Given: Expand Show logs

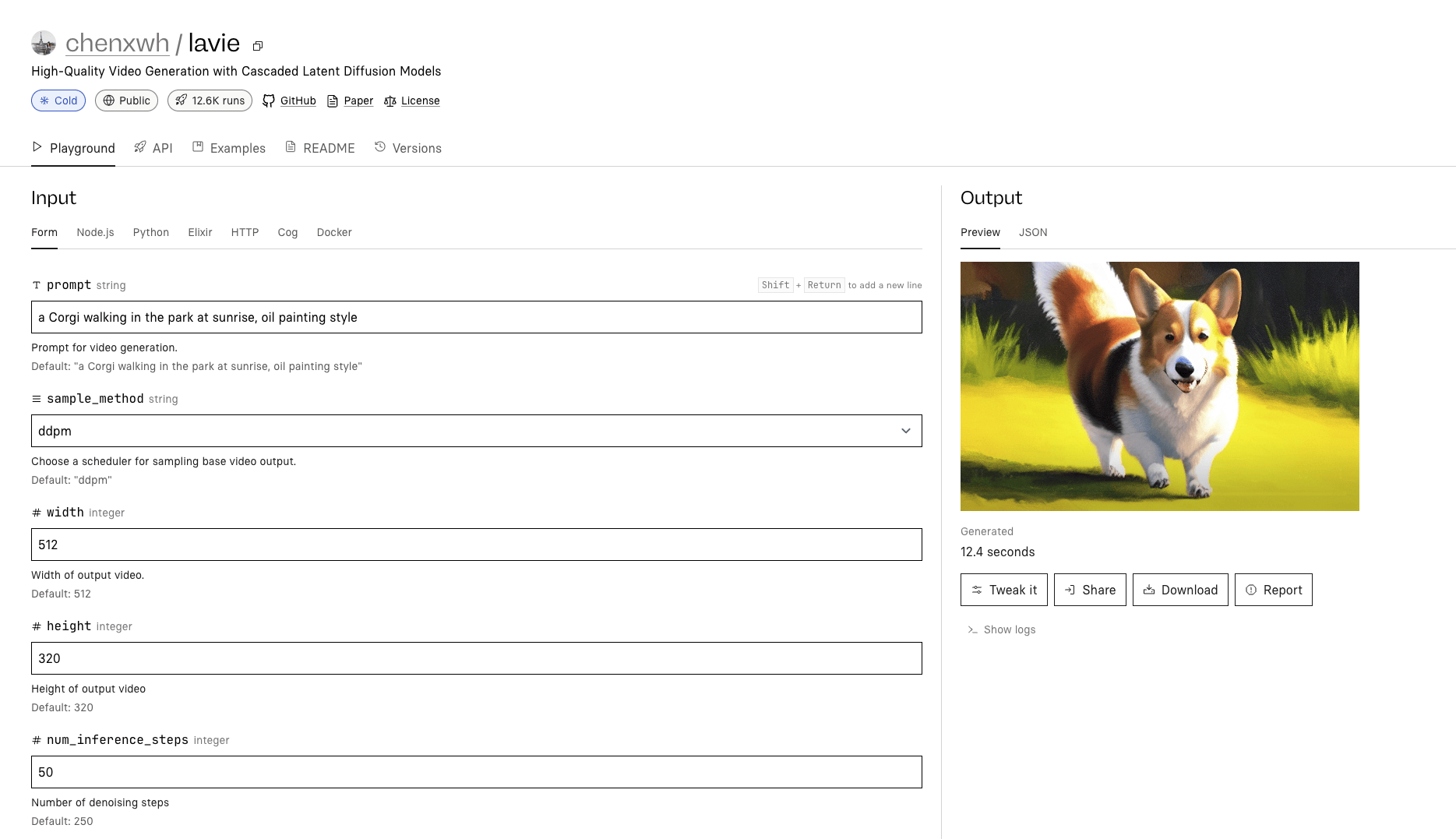Looking at the screenshot, I should pos(1002,629).
